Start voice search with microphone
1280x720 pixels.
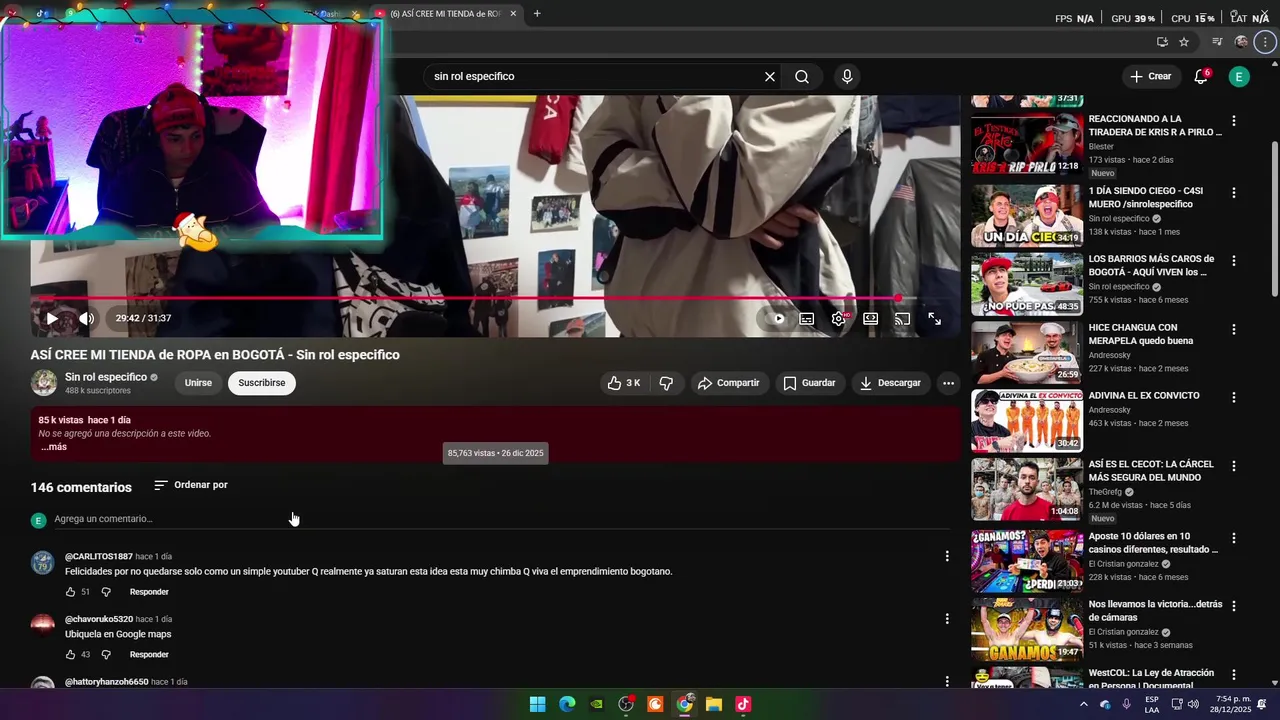click(x=847, y=76)
